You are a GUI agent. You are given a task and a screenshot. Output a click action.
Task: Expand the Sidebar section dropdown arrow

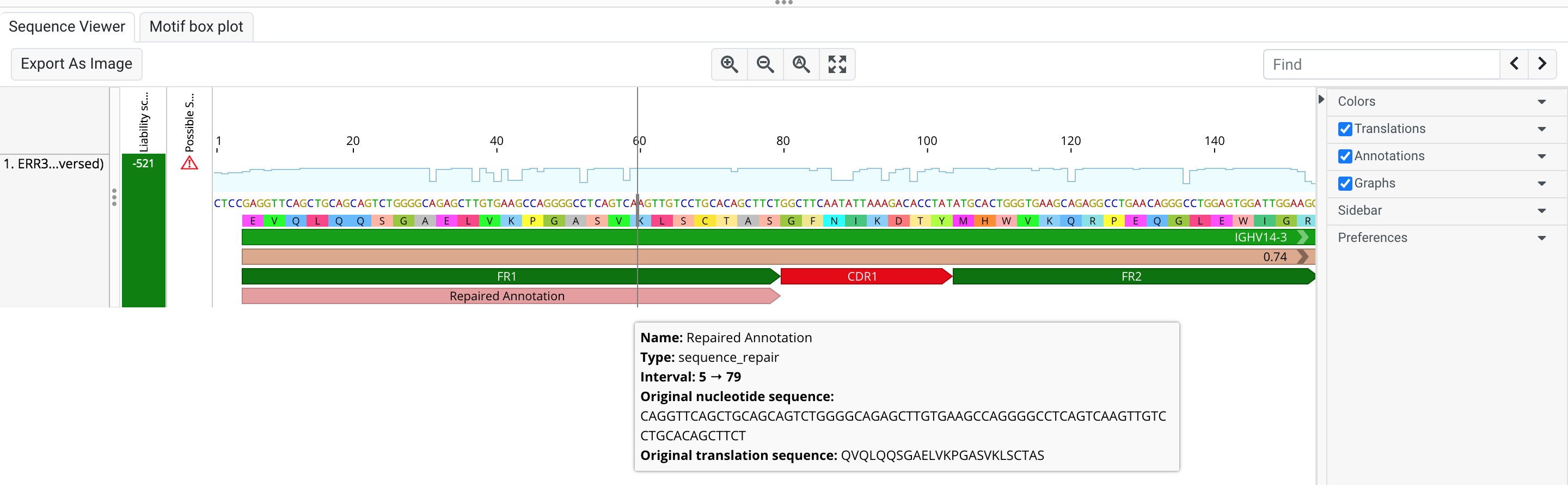tap(1541, 211)
